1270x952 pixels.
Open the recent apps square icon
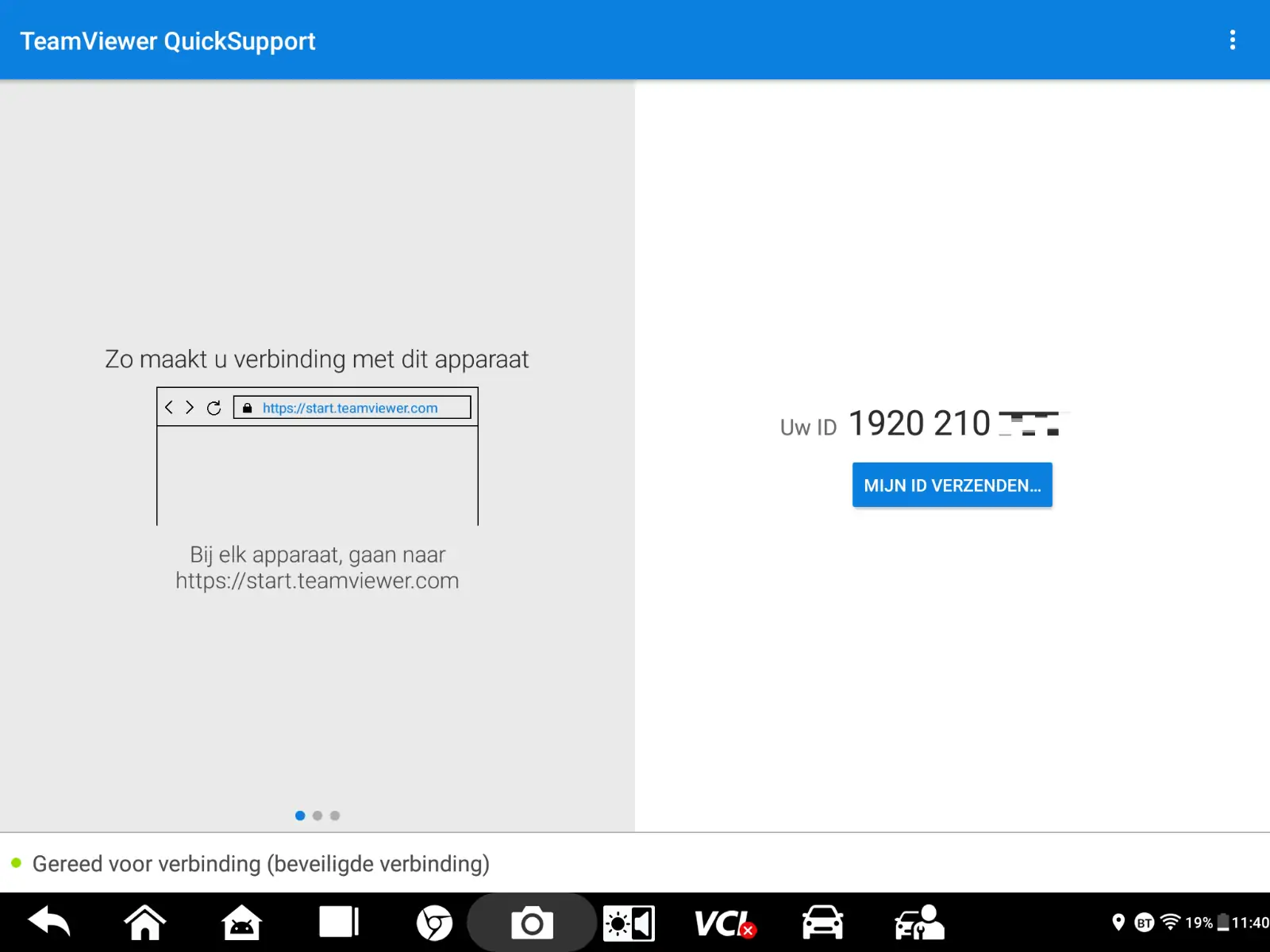339,923
